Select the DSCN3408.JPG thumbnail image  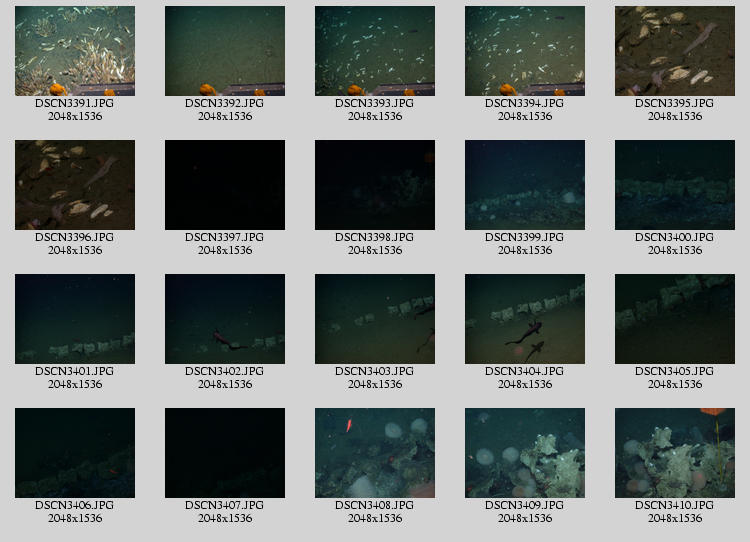375,453
